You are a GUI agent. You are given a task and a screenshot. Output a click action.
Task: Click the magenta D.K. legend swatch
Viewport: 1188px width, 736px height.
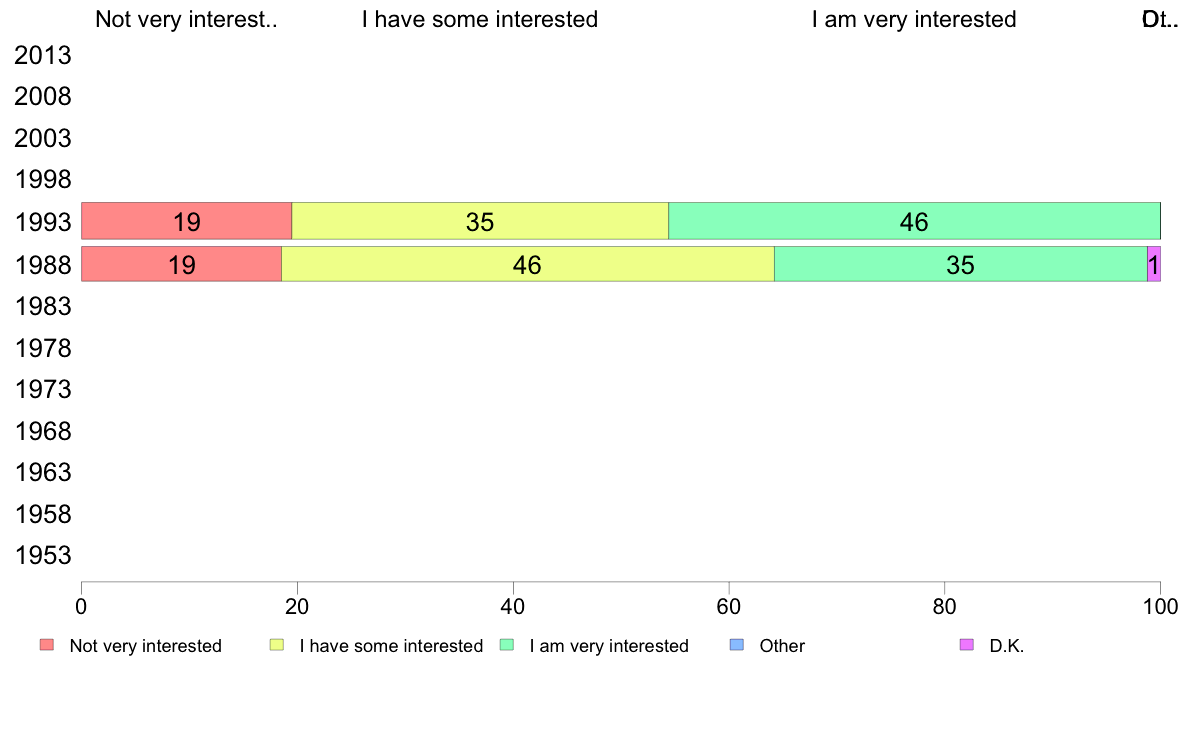967,645
